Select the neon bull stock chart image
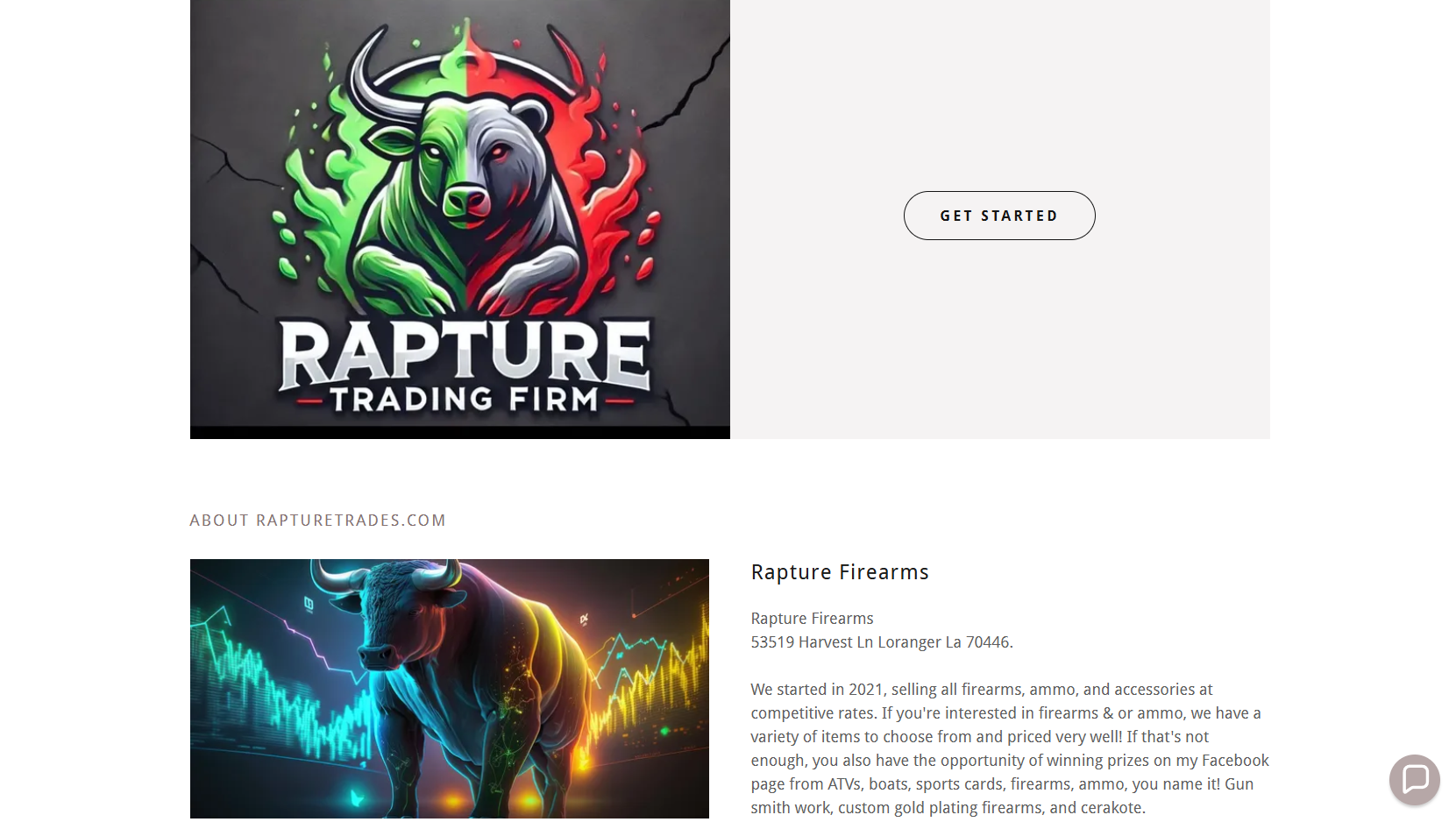 (x=450, y=689)
